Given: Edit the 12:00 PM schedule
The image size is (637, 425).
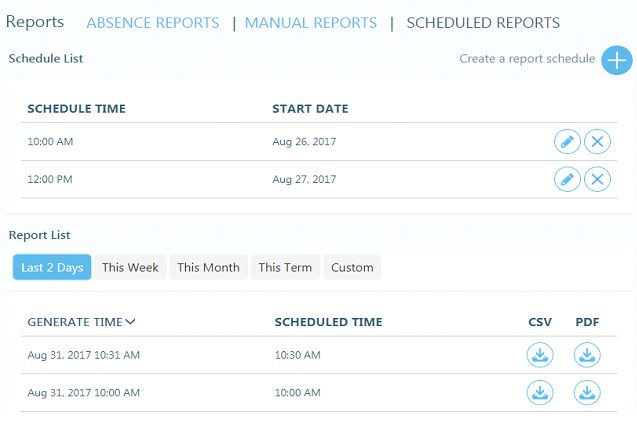Looking at the screenshot, I should click(x=567, y=179).
